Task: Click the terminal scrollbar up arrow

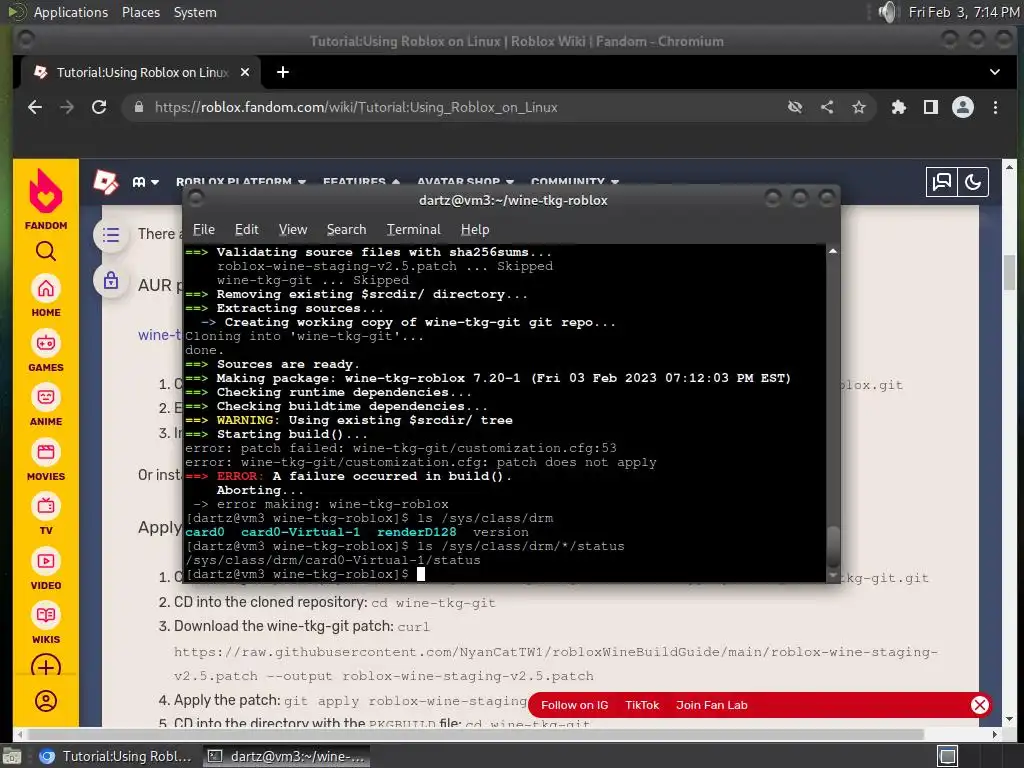Action: pos(833,251)
